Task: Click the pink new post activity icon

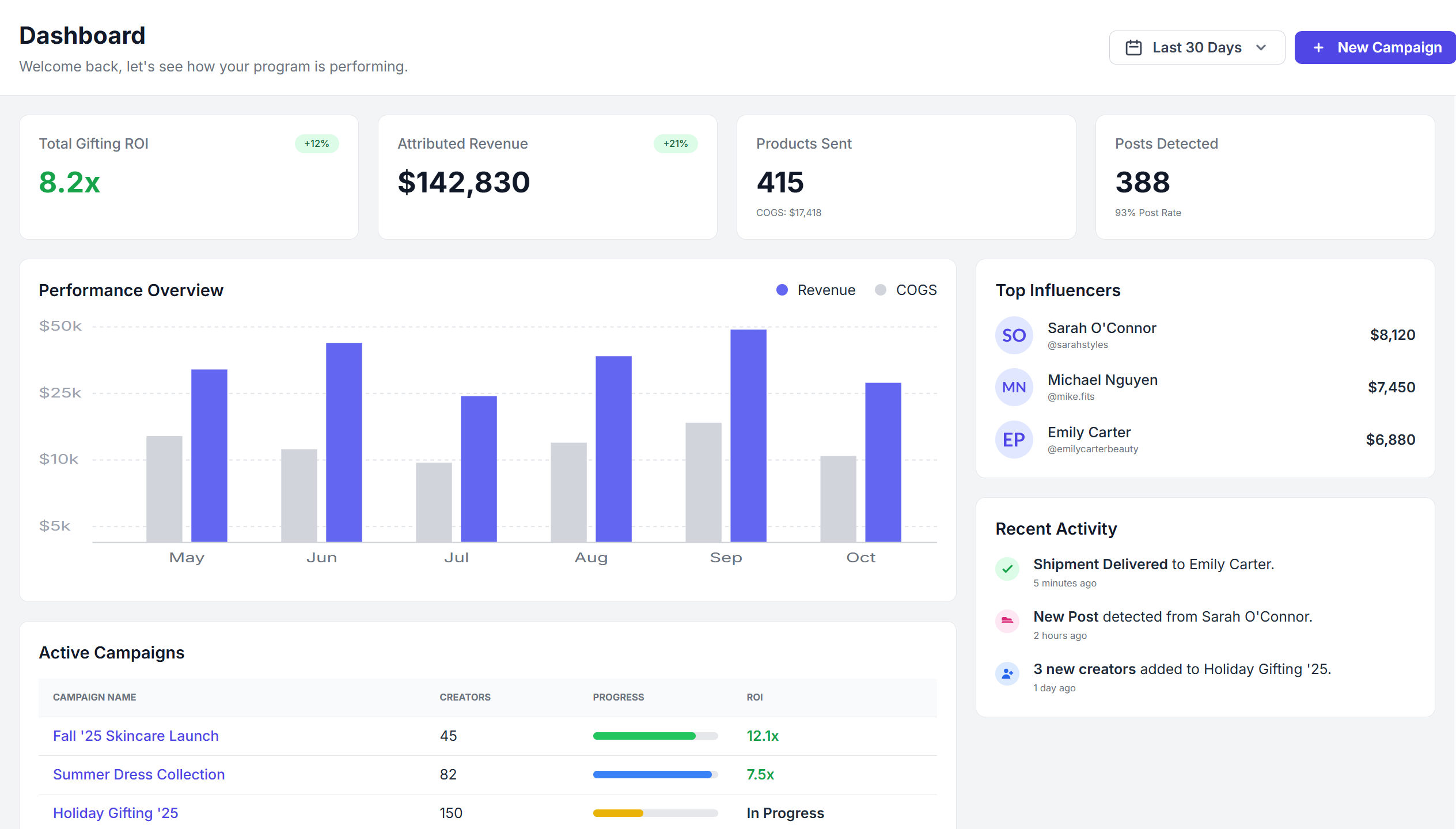Action: pyautogui.click(x=1007, y=621)
